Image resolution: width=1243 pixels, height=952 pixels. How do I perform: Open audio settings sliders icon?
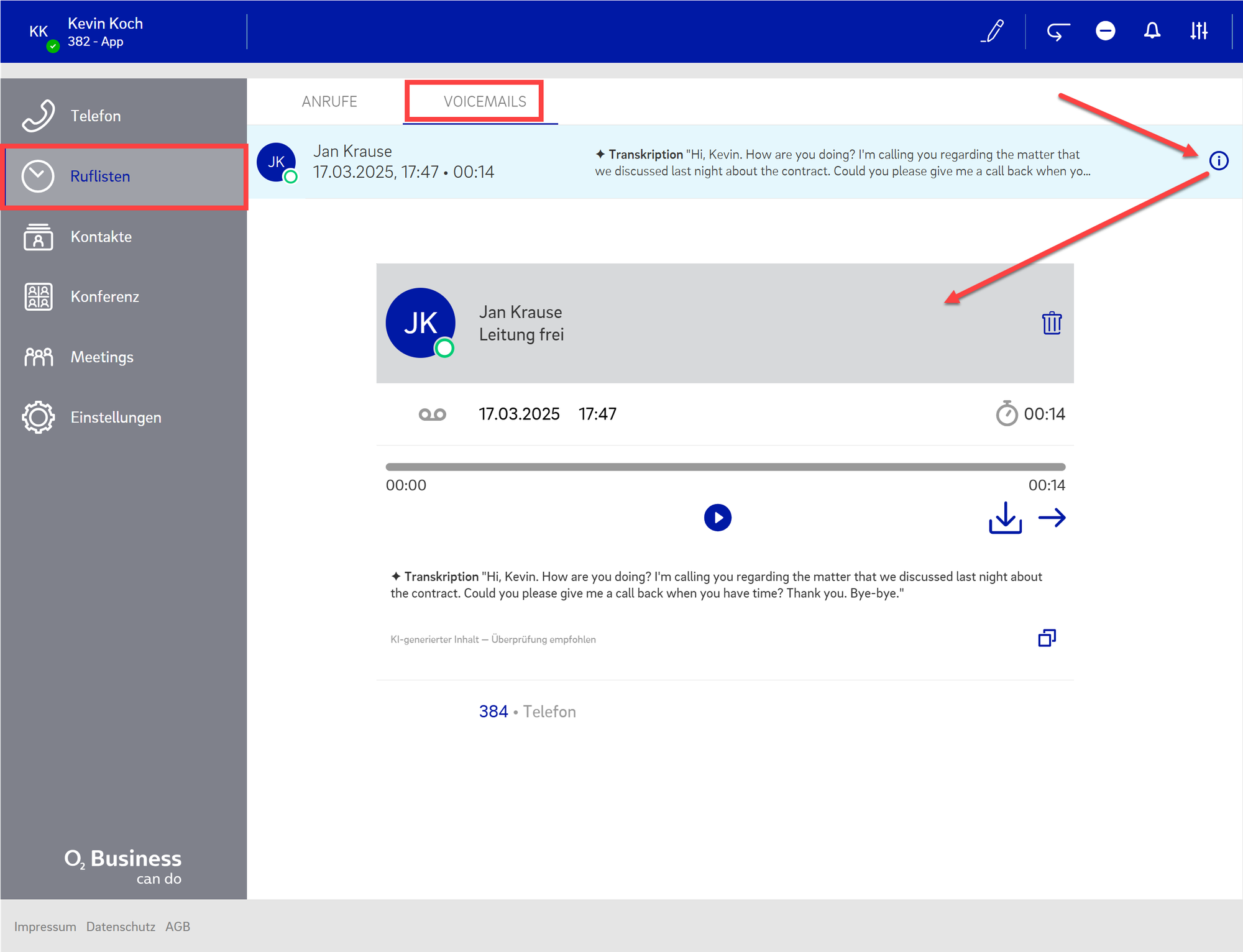(x=1198, y=31)
